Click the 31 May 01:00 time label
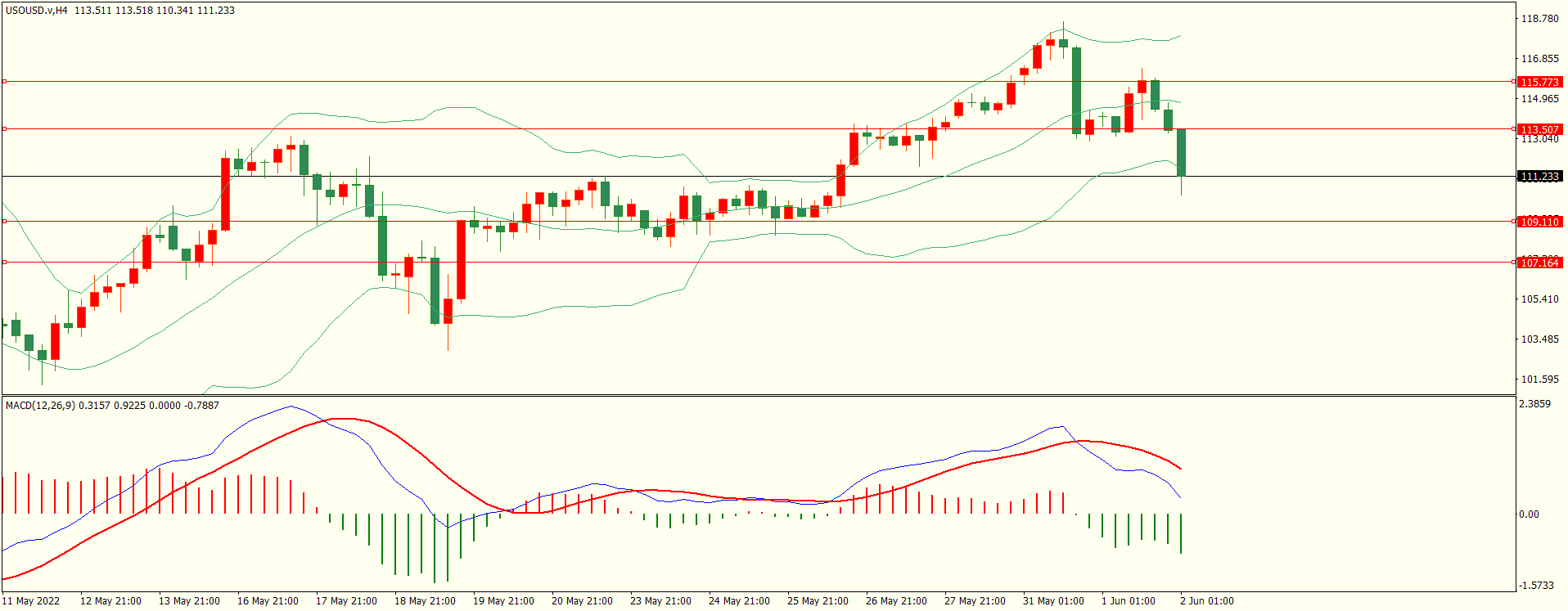 1053,601
